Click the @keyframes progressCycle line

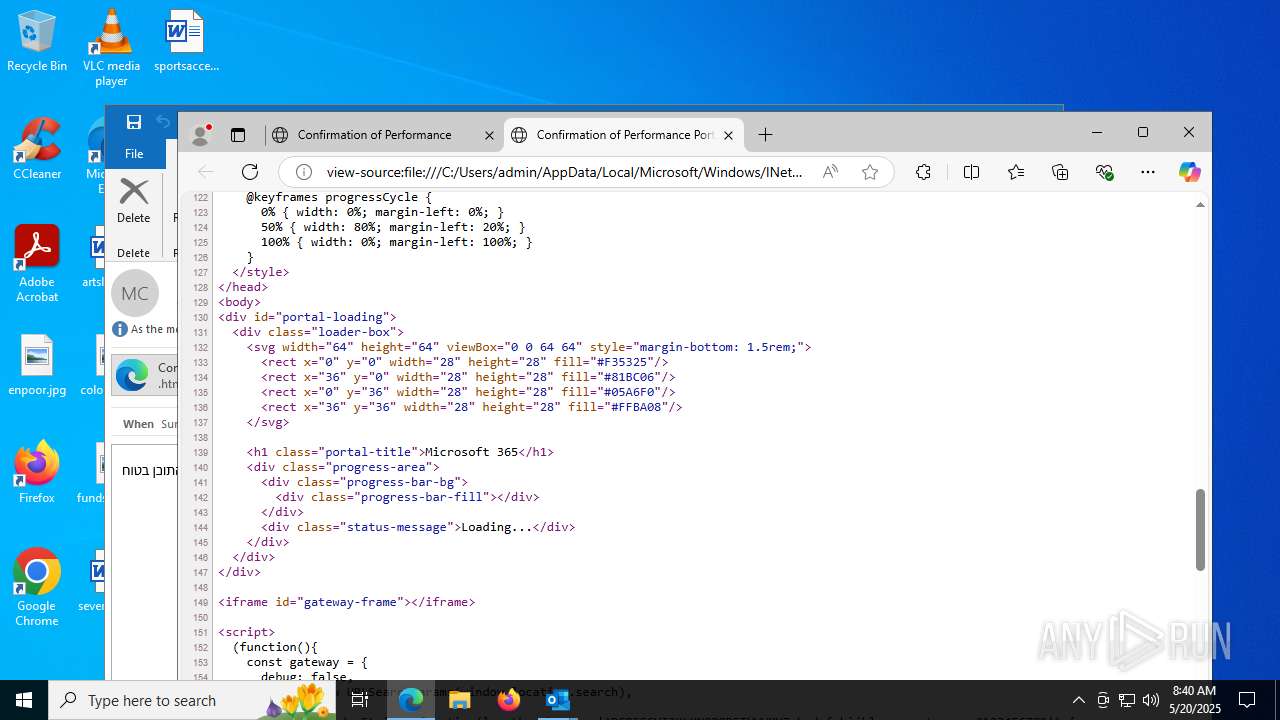click(339, 197)
